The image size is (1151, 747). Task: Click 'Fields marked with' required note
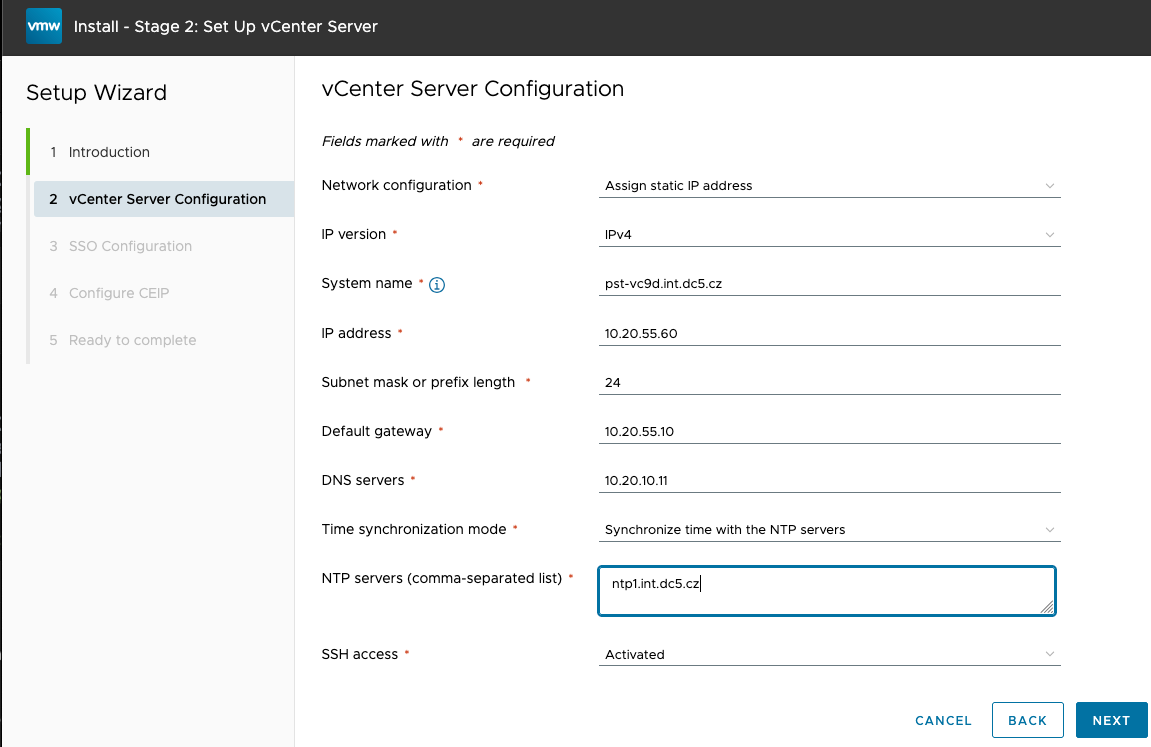(x=438, y=141)
